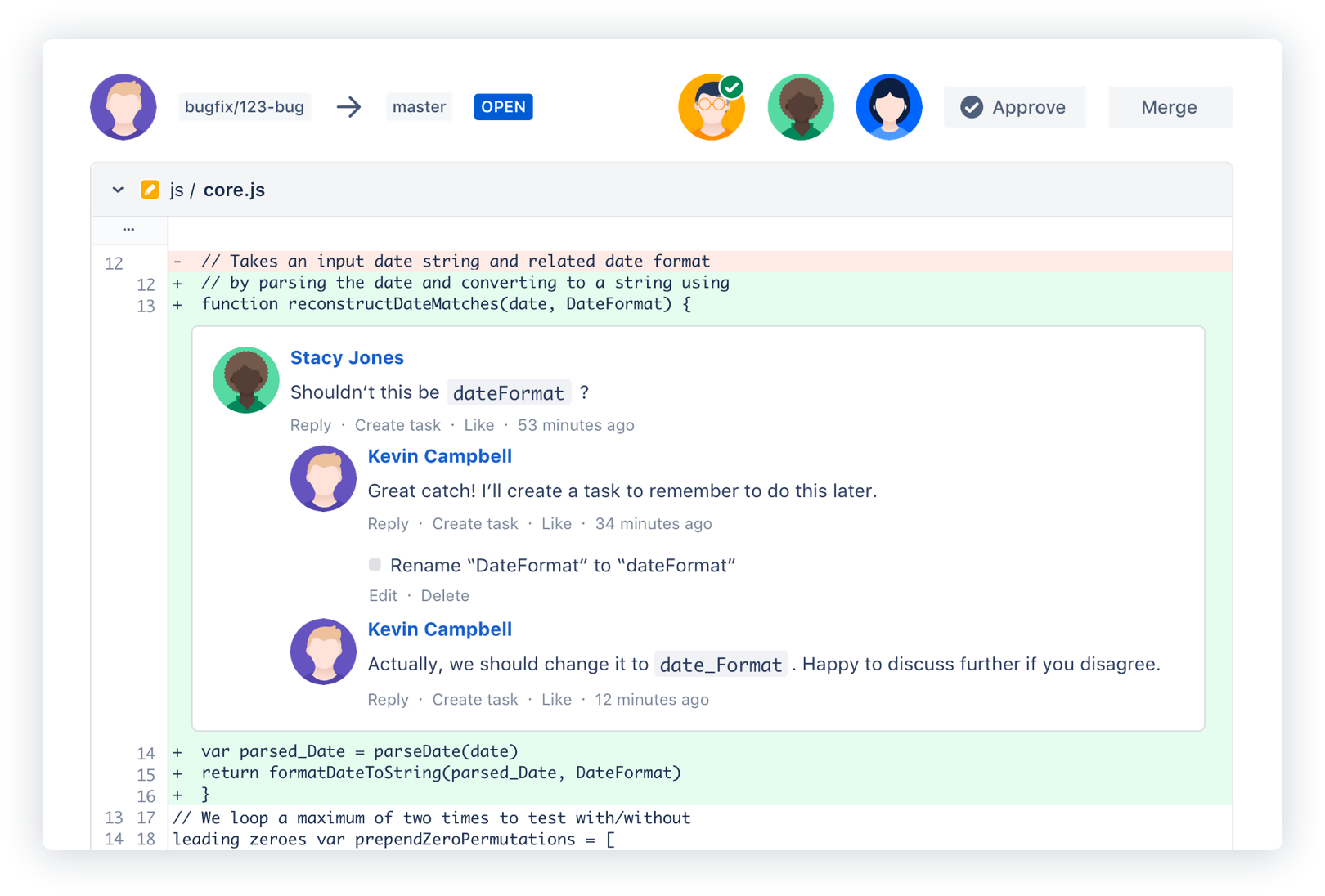
Task: Like Kevin's date_Format comment
Action: click(556, 699)
